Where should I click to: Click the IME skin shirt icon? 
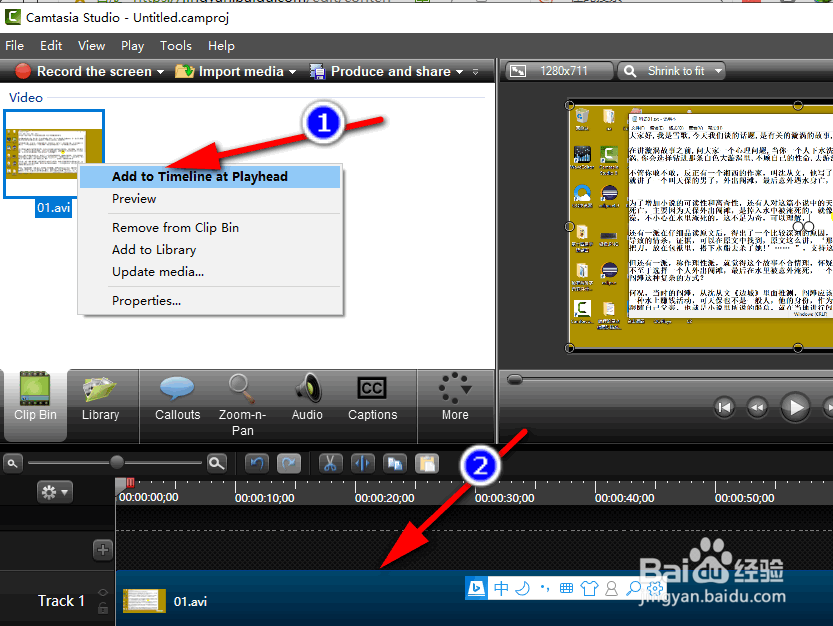589,588
